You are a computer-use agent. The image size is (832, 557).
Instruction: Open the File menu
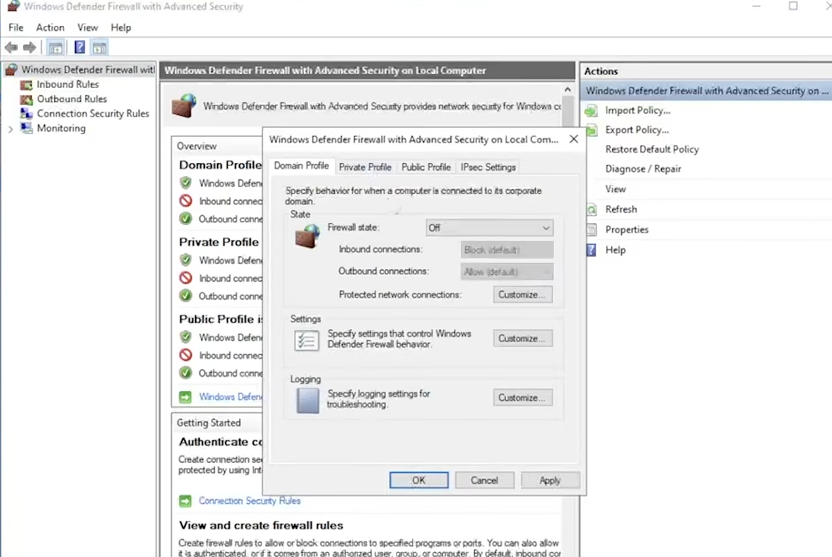click(16, 28)
